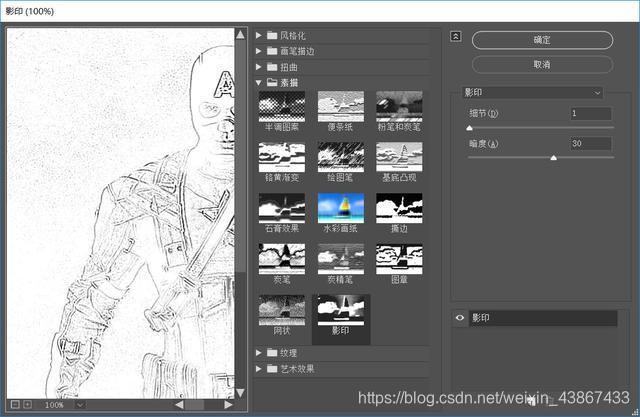Select the 撕边 filter thumbnail
640x417 pixels.
[399, 208]
